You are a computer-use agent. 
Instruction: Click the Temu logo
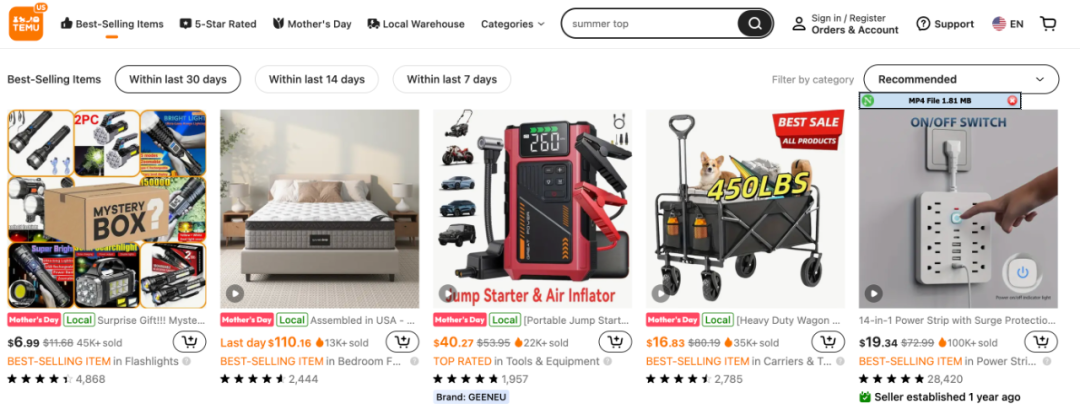pos(26,23)
